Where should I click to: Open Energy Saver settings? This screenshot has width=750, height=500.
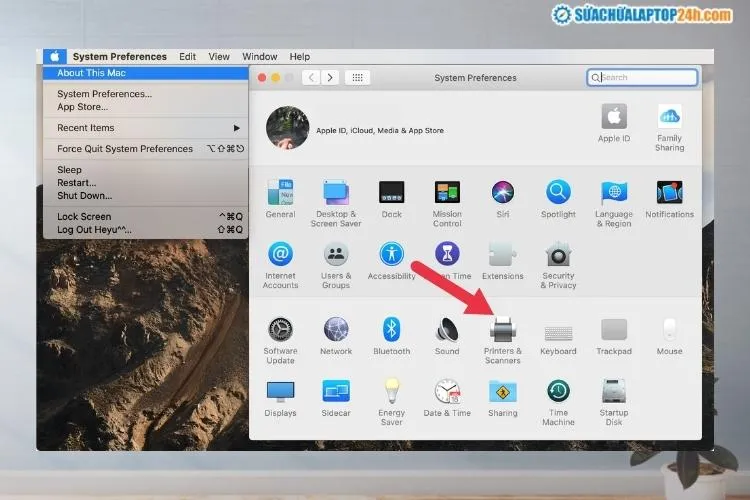click(x=391, y=391)
